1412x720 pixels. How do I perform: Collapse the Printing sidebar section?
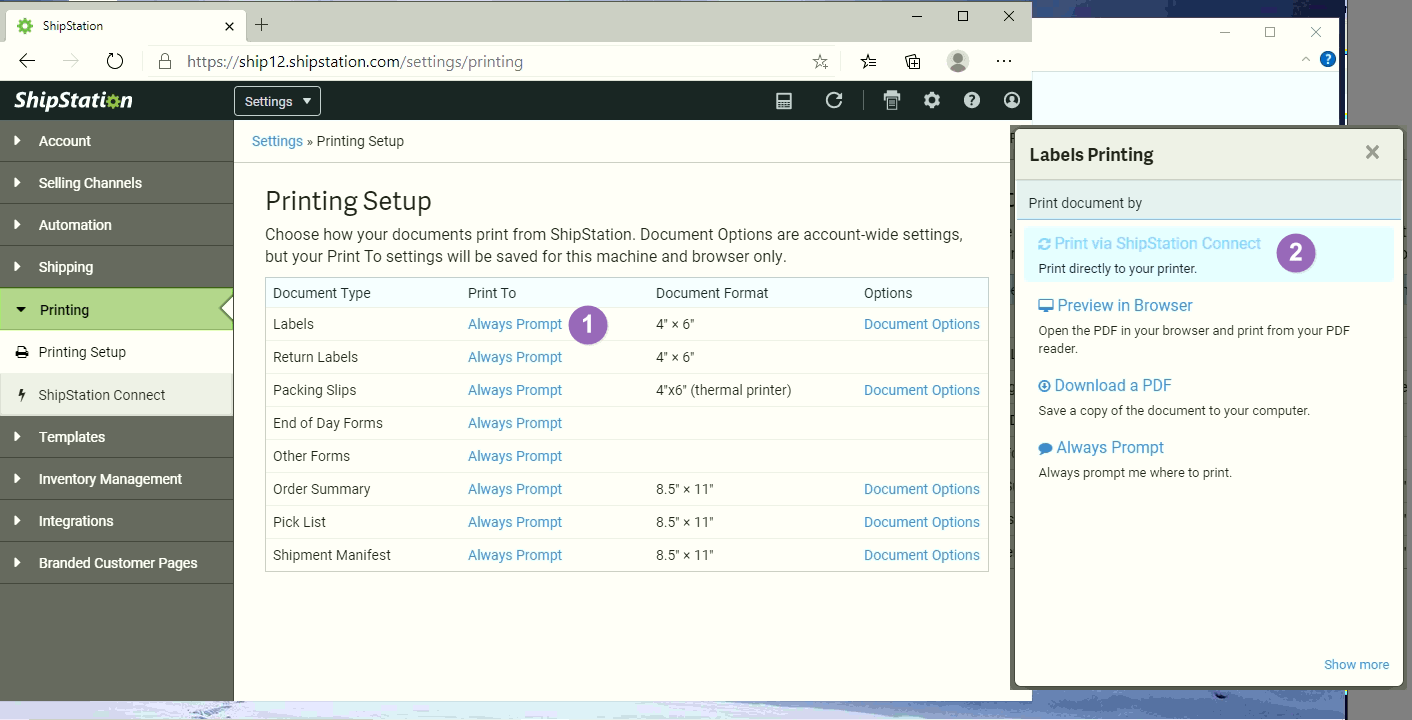tap(116, 310)
